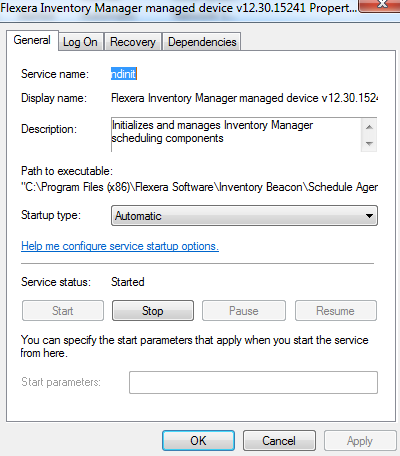The image size is (400, 456).
Task: Click the Display name value text
Action: tap(244, 98)
